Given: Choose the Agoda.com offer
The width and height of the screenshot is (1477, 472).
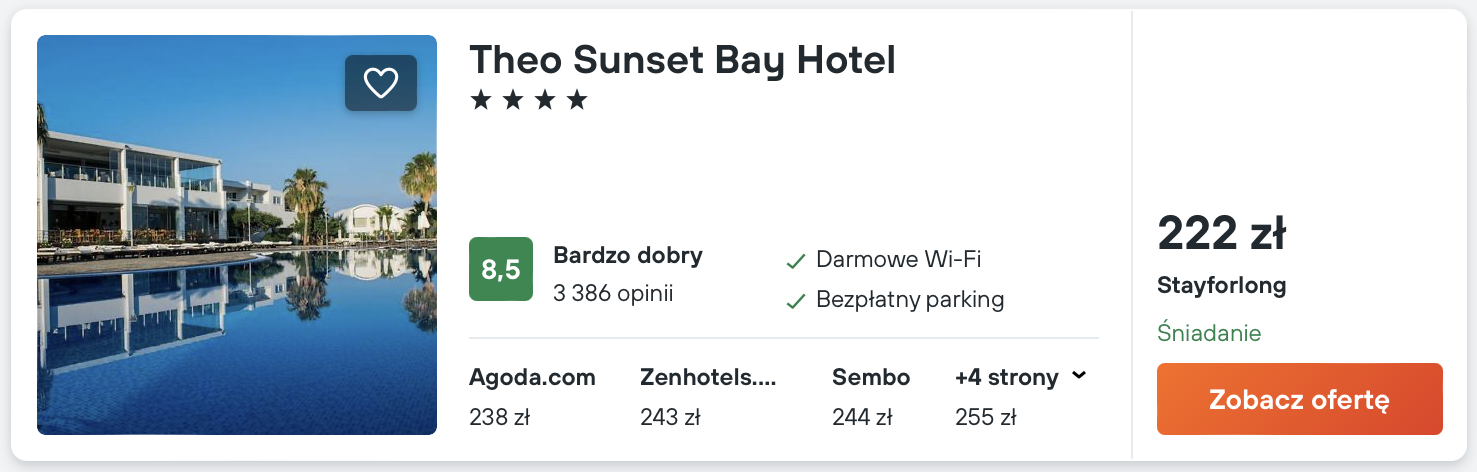Looking at the screenshot, I should click(x=532, y=377).
